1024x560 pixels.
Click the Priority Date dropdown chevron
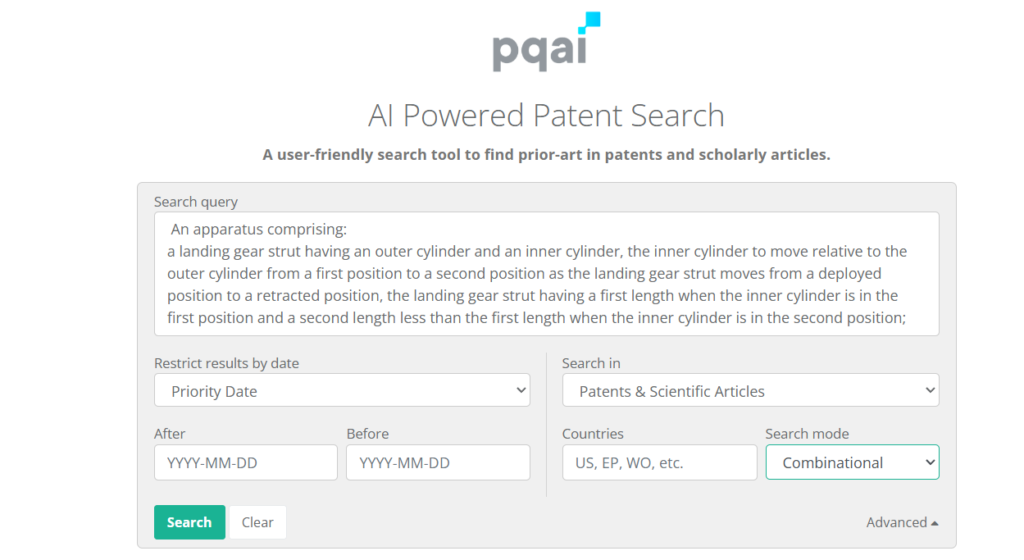[x=520, y=390]
